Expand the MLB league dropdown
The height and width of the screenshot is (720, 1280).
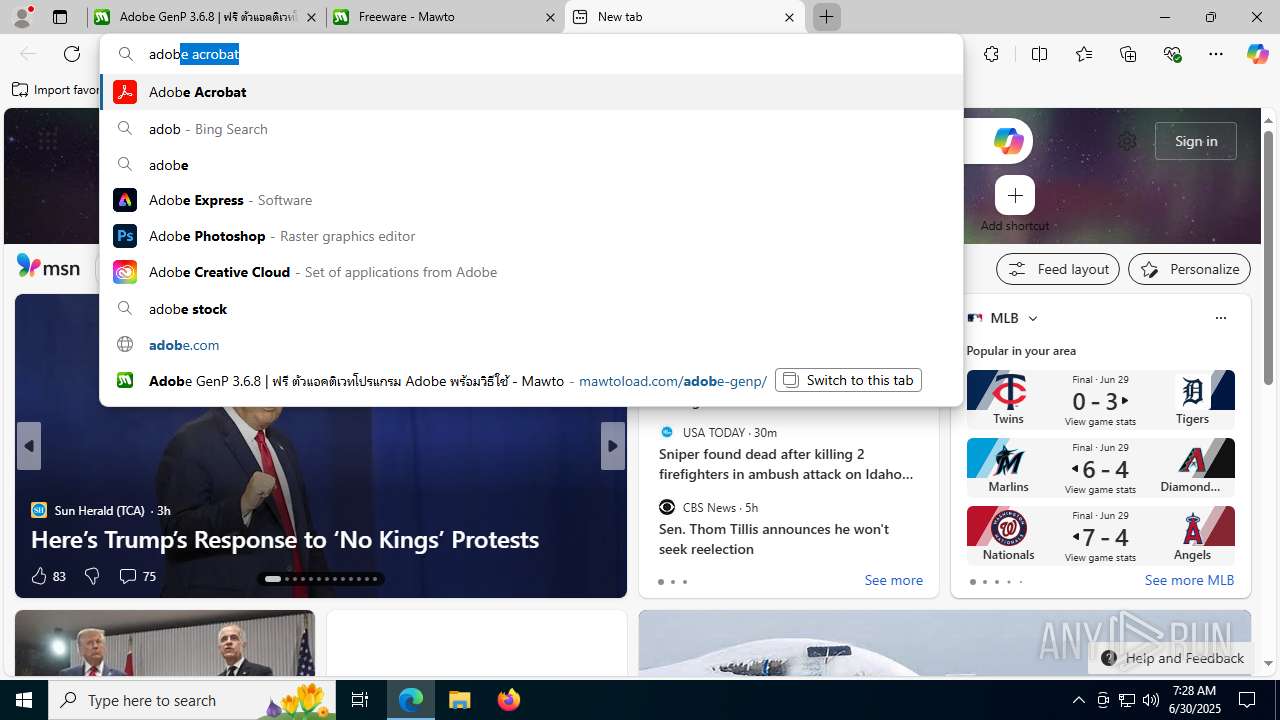pyautogui.click(x=1033, y=318)
